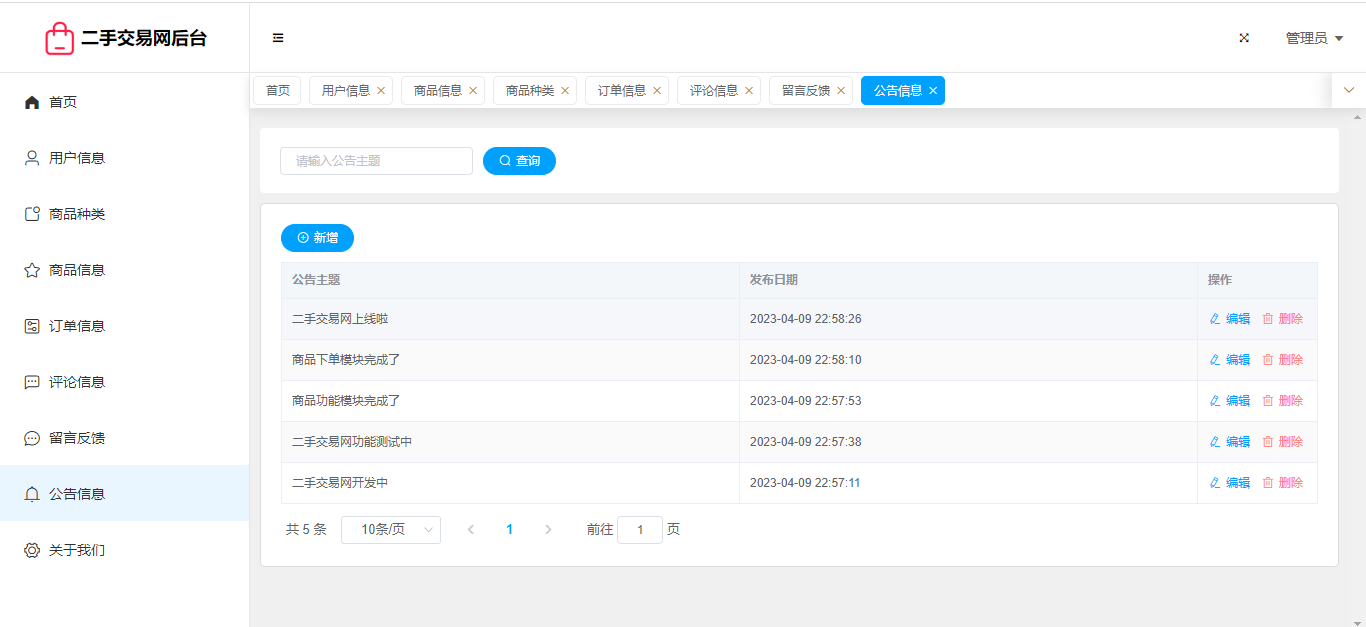The height and width of the screenshot is (627, 1366).
Task: Select 商品信息 star icon in sidebar
Action: (32, 270)
